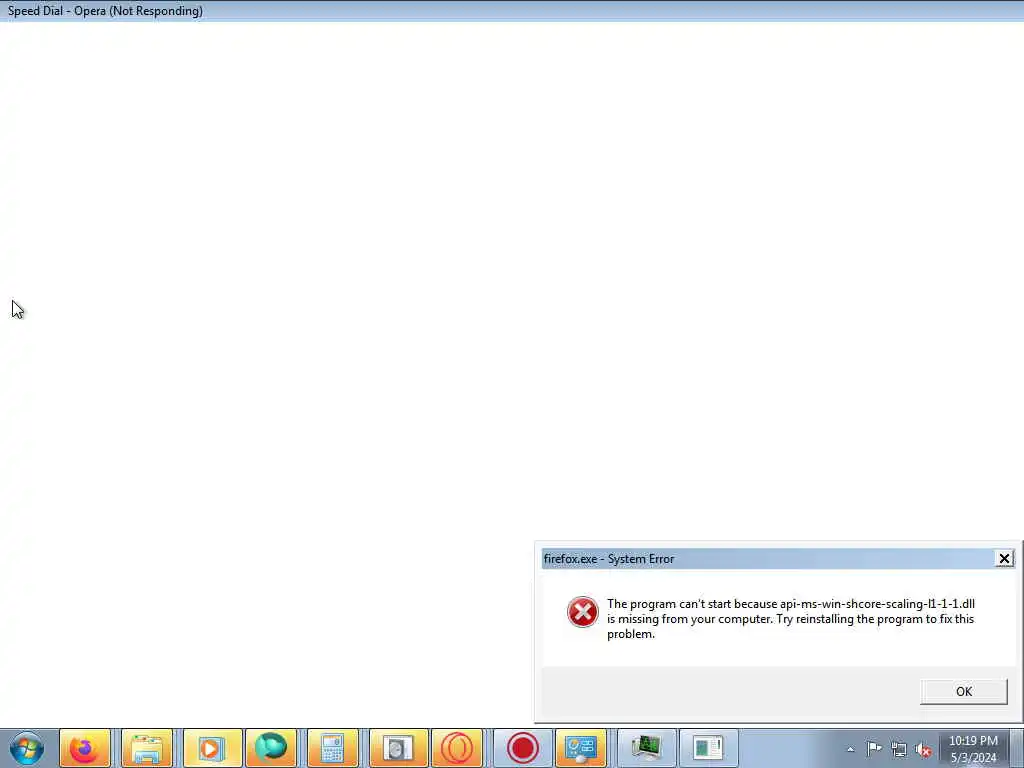
Task: Launch Firefox from the taskbar
Action: [x=85, y=748]
